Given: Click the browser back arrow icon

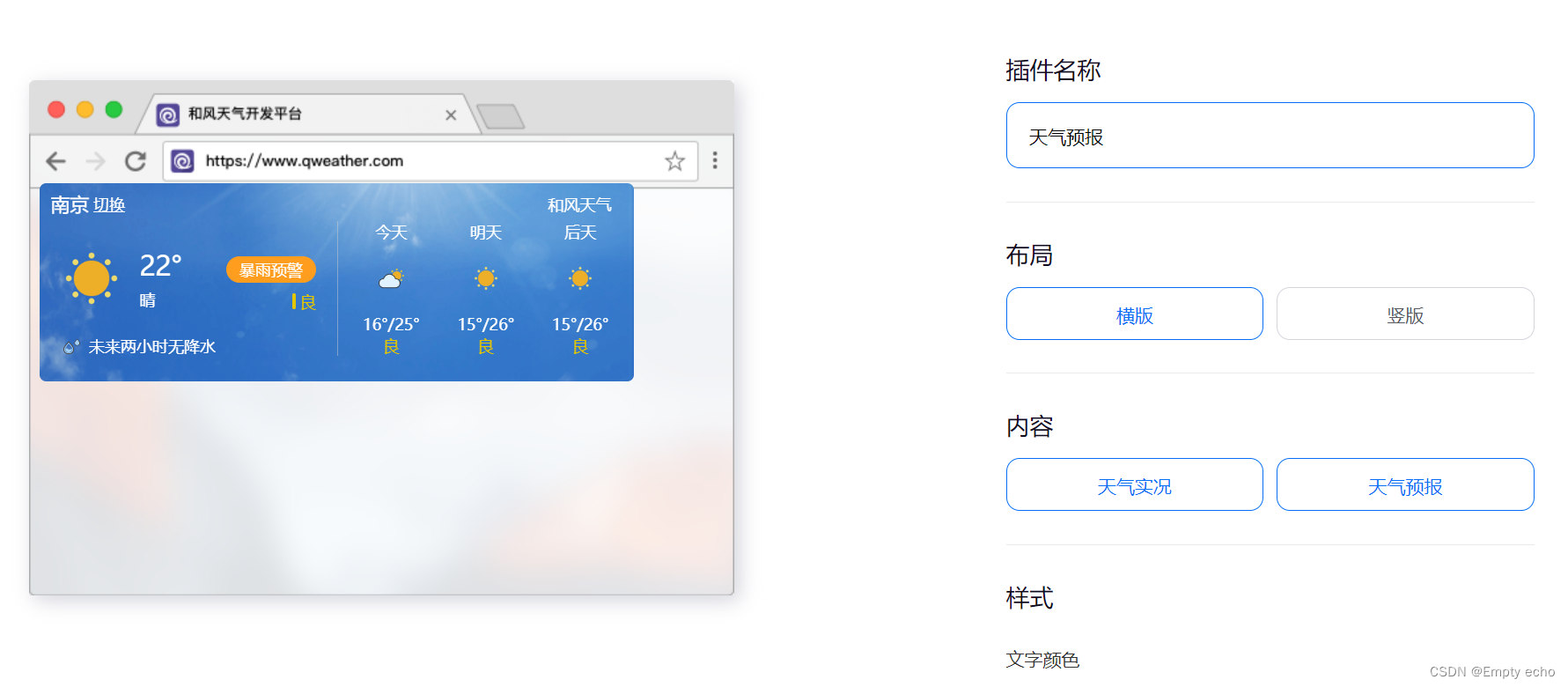Looking at the screenshot, I should click(x=56, y=161).
